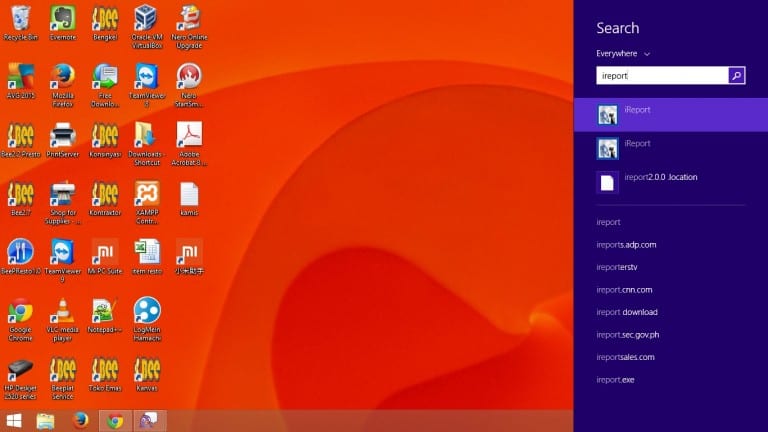Select the Kontraktor desktop shortcut
The width and height of the screenshot is (768, 432).
coord(105,198)
